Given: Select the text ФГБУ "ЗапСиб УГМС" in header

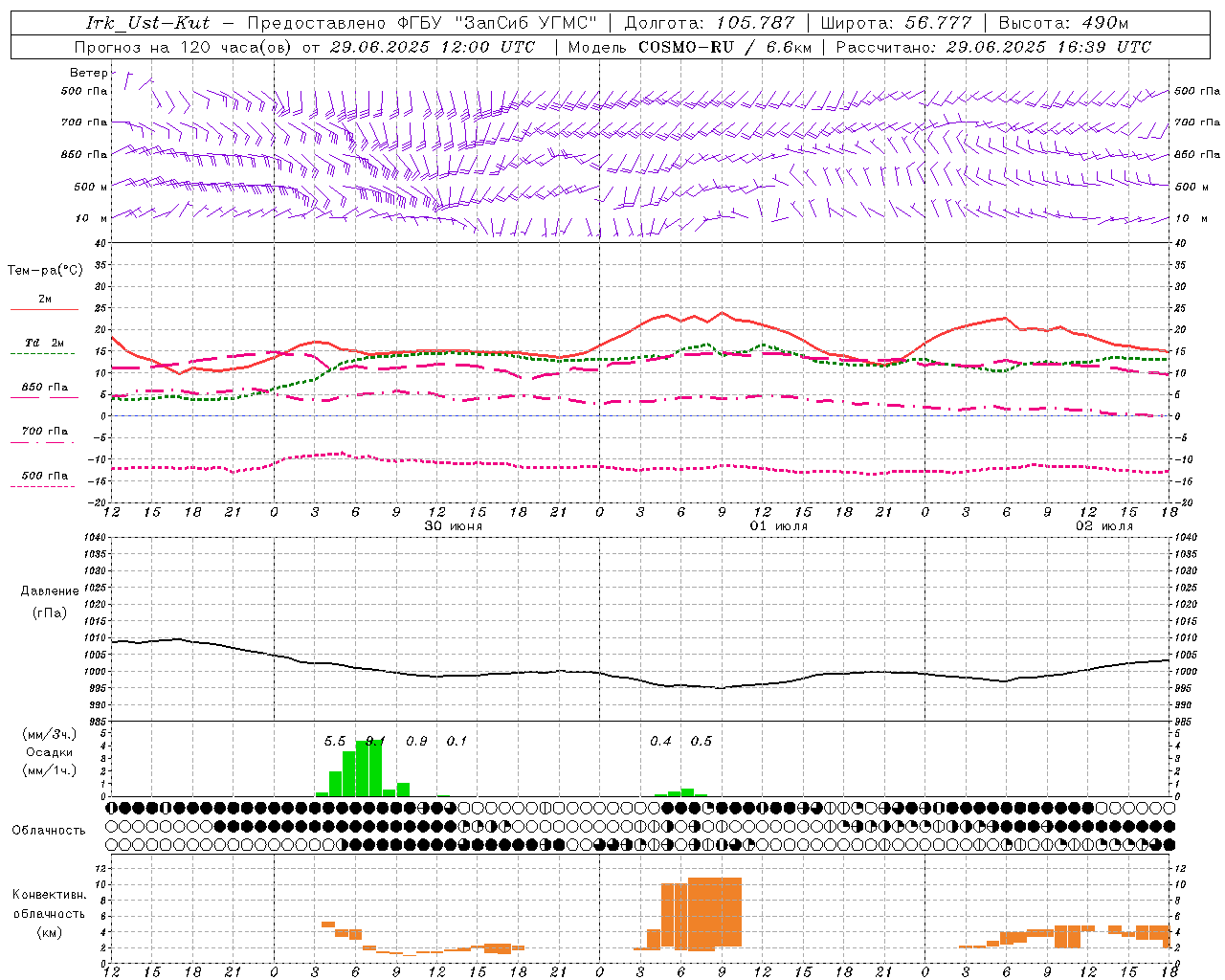Looking at the screenshot, I should (498, 23).
